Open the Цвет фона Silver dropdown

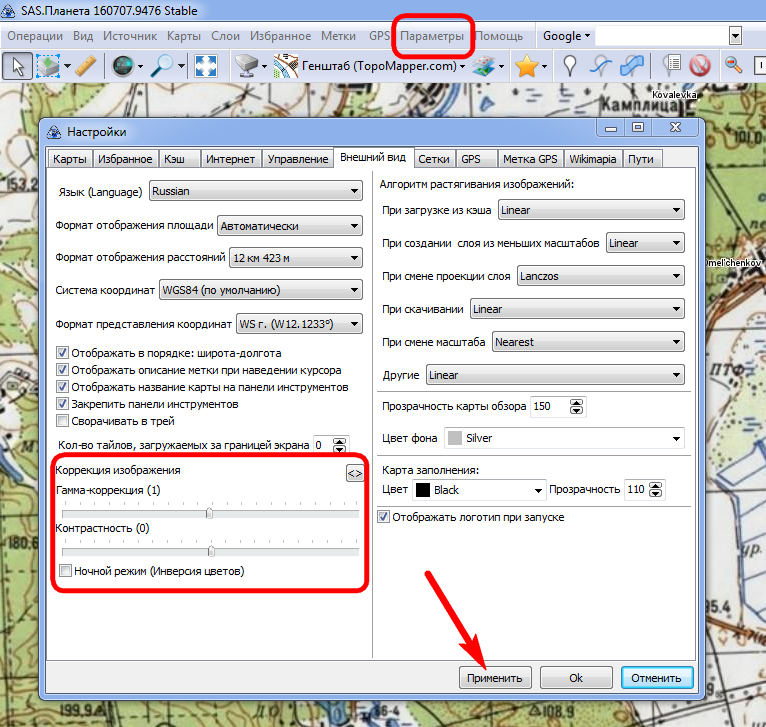tap(563, 438)
